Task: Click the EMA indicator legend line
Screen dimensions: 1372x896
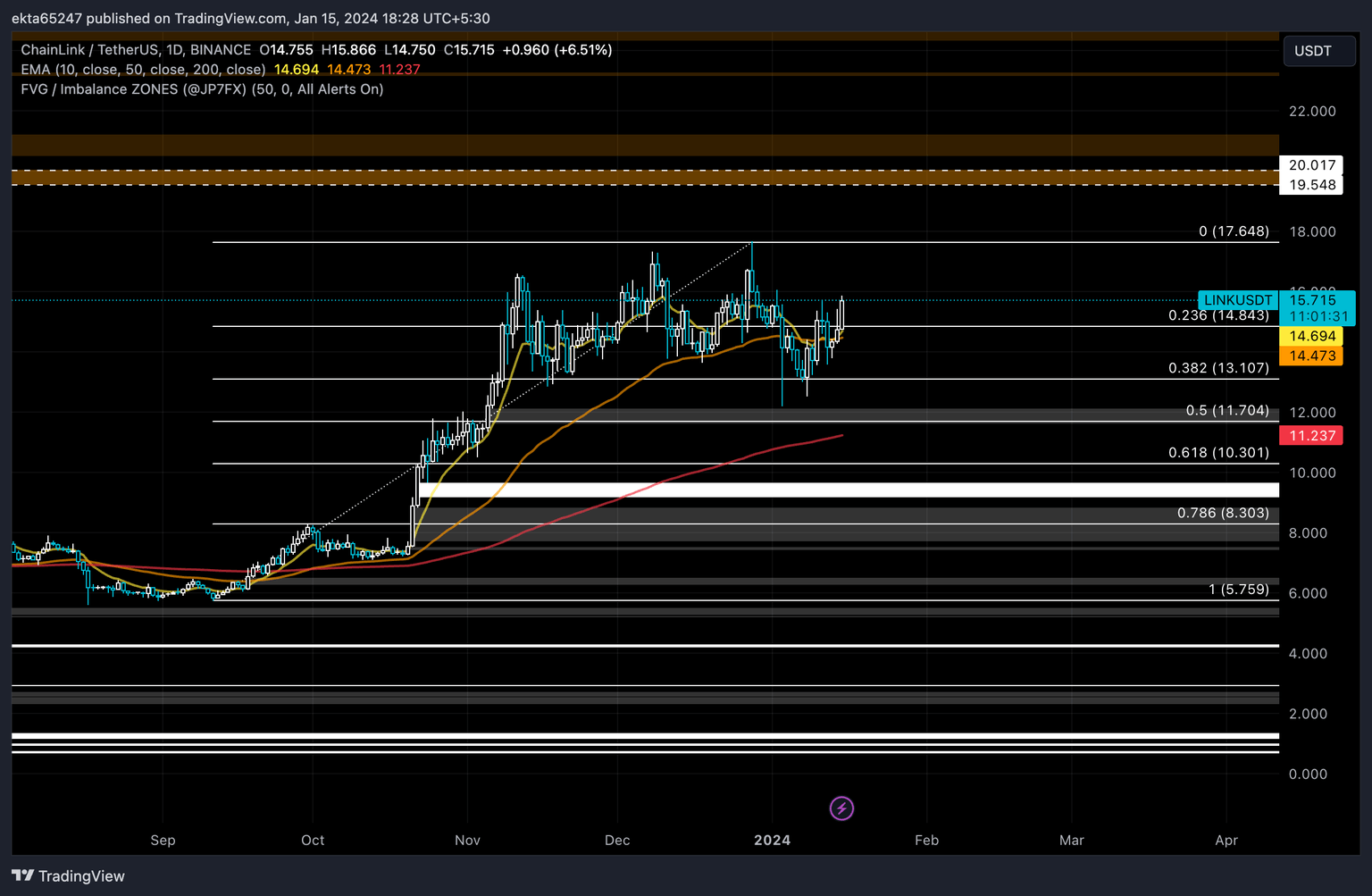Action: pyautogui.click(x=143, y=70)
